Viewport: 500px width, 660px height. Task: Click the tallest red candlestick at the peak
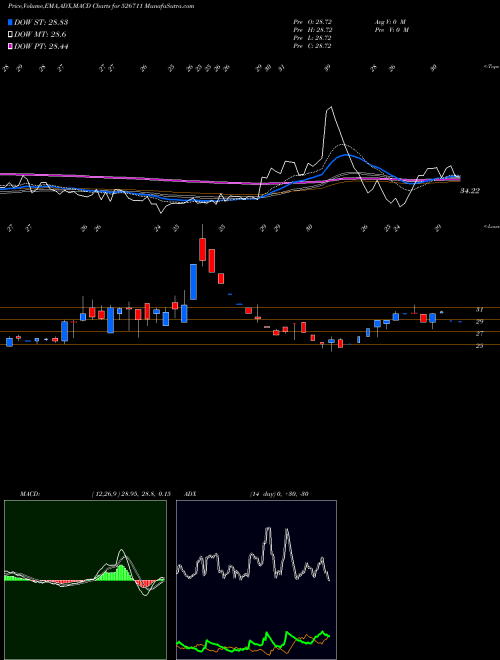(x=212, y=261)
